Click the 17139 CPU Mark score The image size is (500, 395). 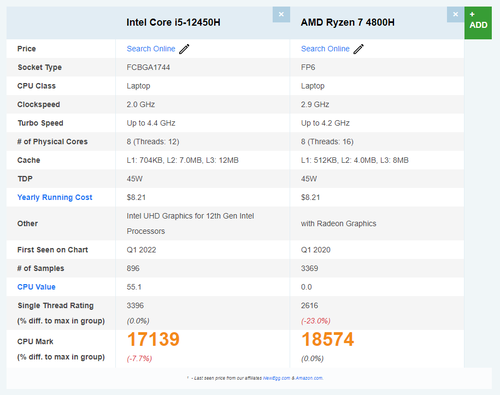pyautogui.click(x=153, y=339)
